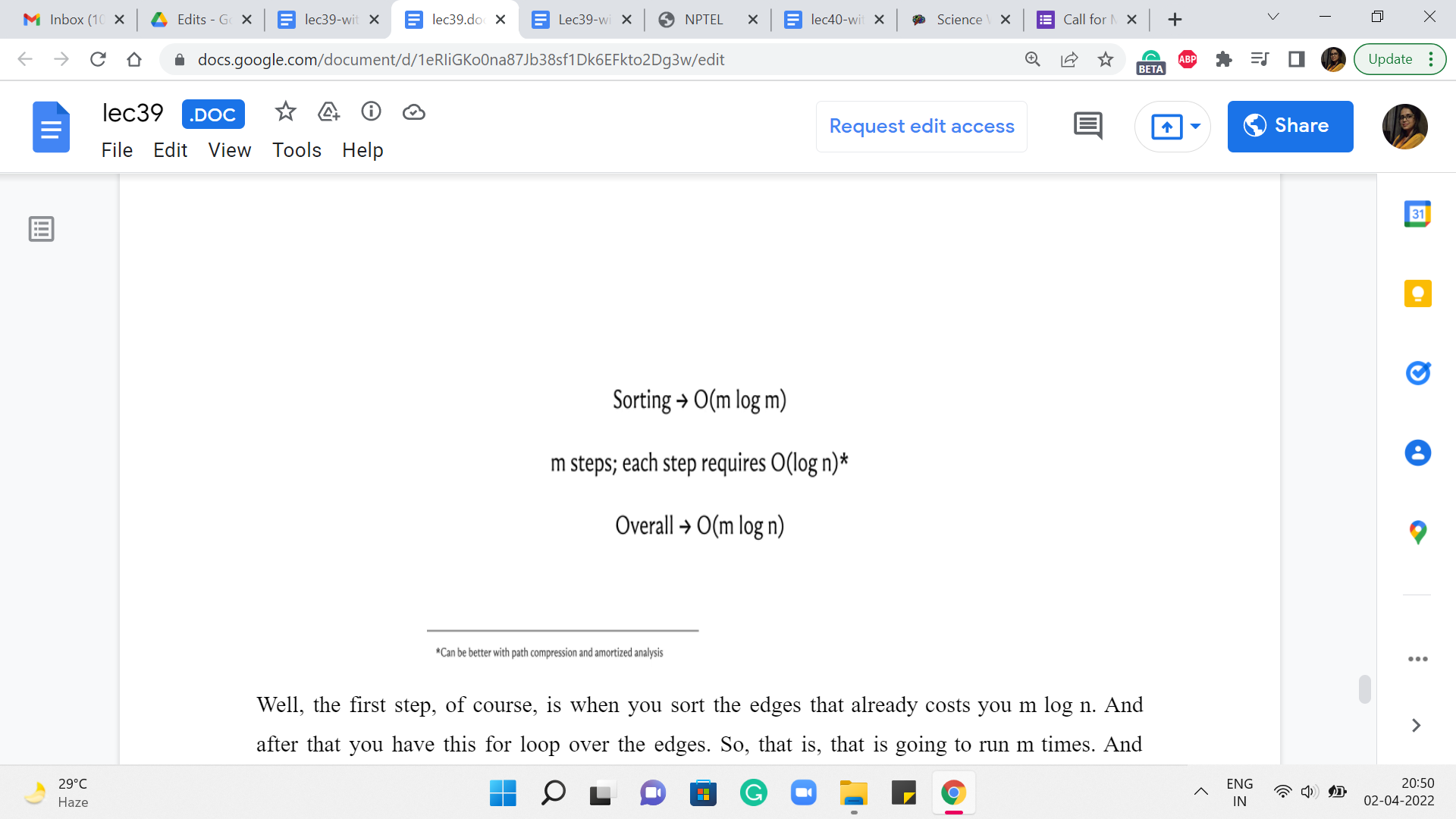Viewport: 1456px width, 819px height.
Task: Click Request edit access button
Action: click(x=921, y=127)
